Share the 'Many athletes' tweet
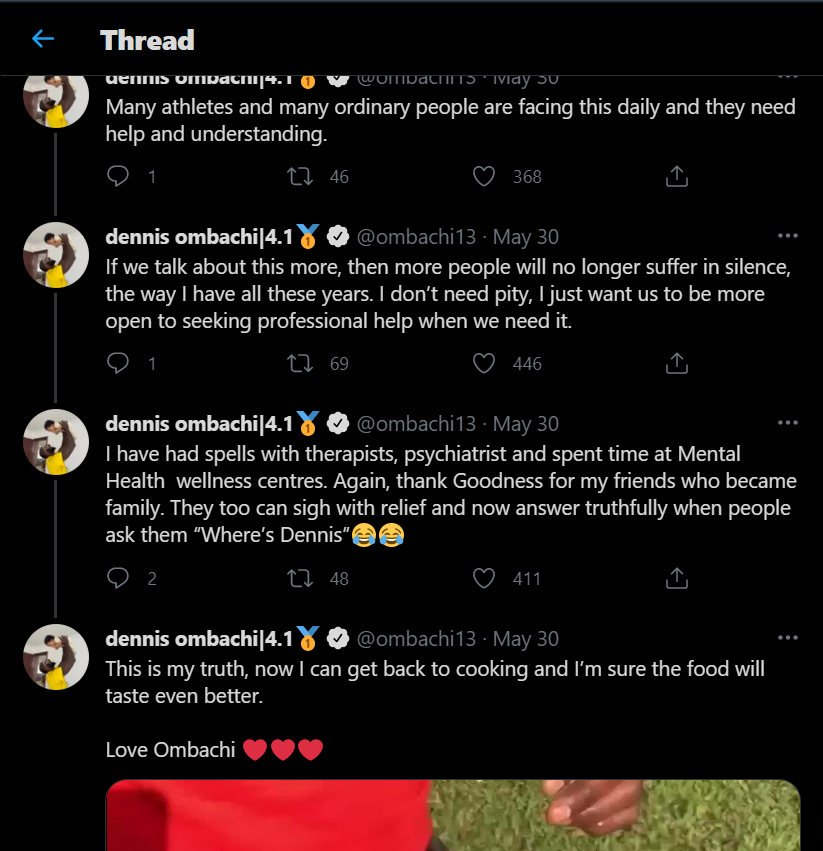Screen dimensions: 823x851 point(677,176)
